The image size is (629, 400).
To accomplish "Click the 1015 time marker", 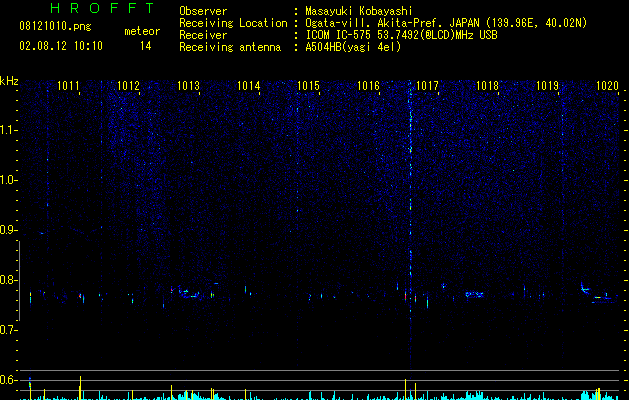I will pos(308,86).
